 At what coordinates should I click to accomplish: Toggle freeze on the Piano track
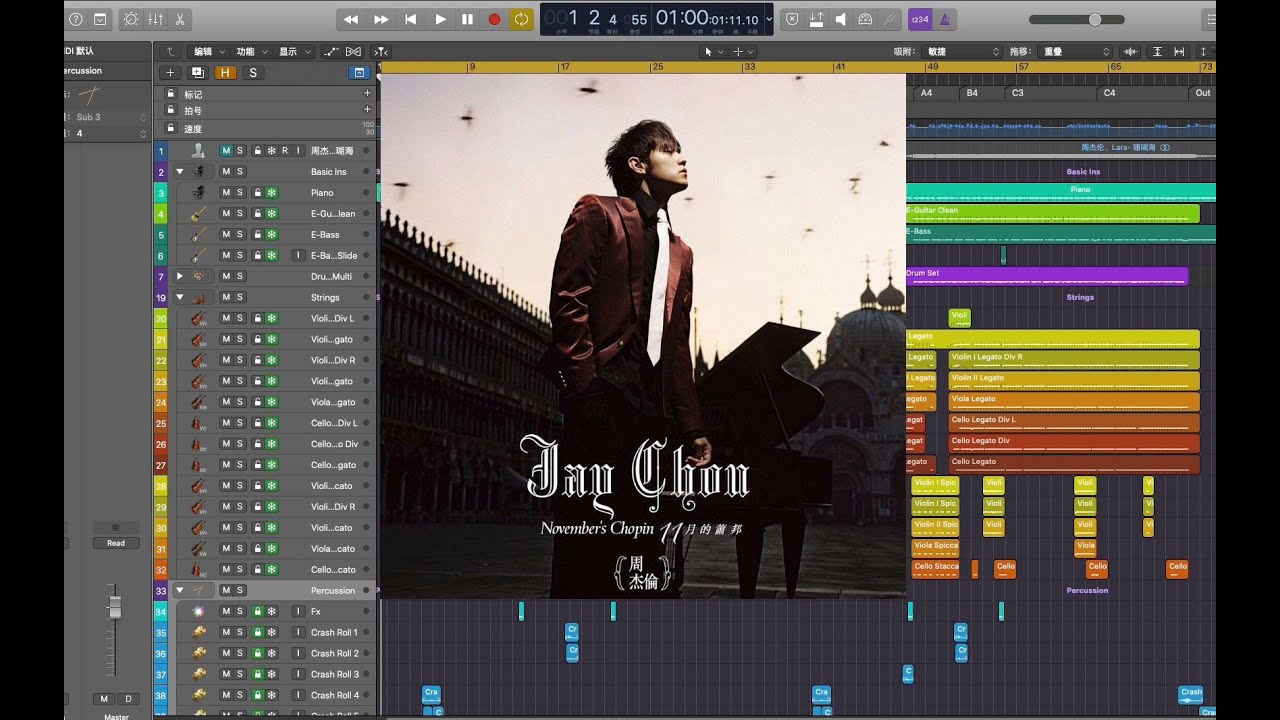(x=272, y=192)
